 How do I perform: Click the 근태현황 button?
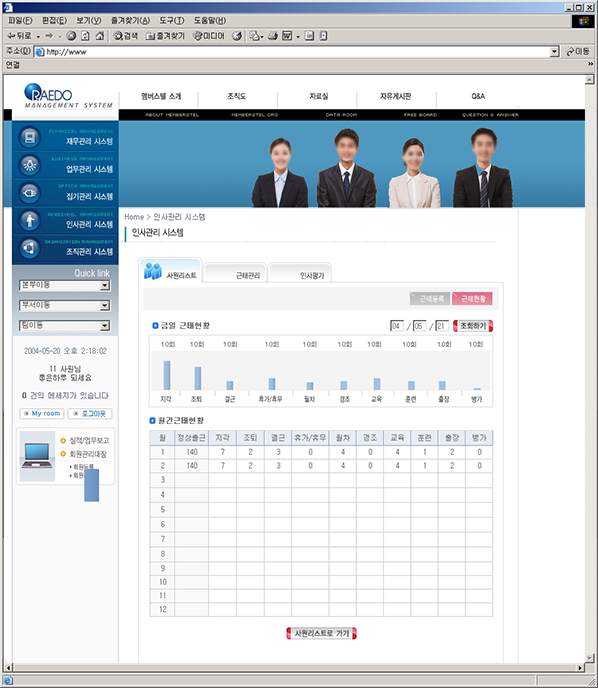(x=472, y=298)
